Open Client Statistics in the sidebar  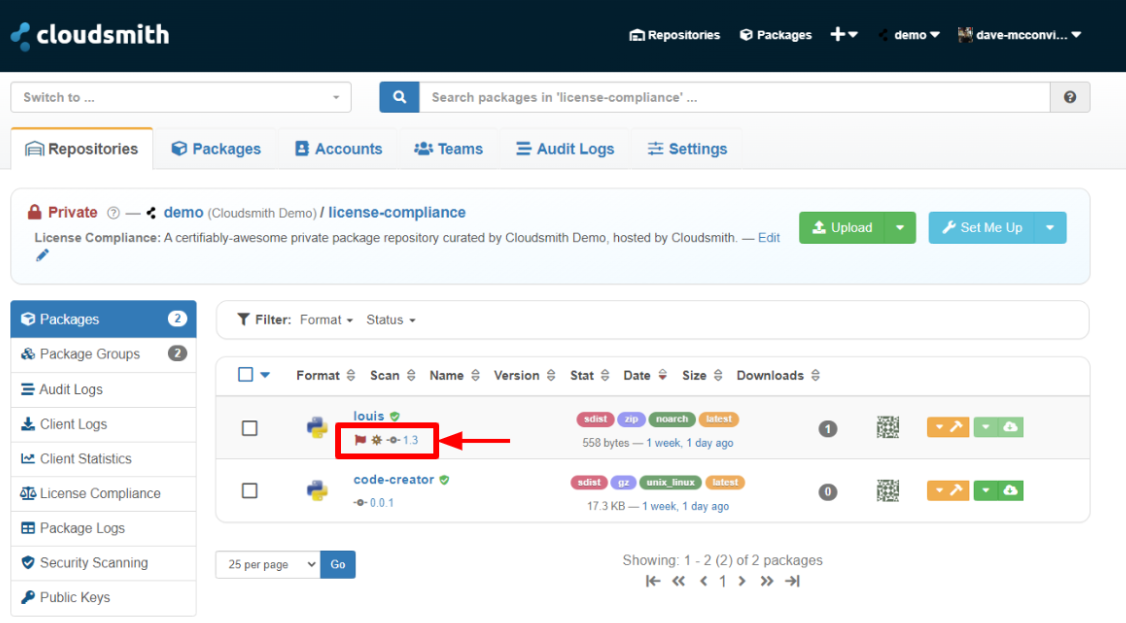[103, 459]
